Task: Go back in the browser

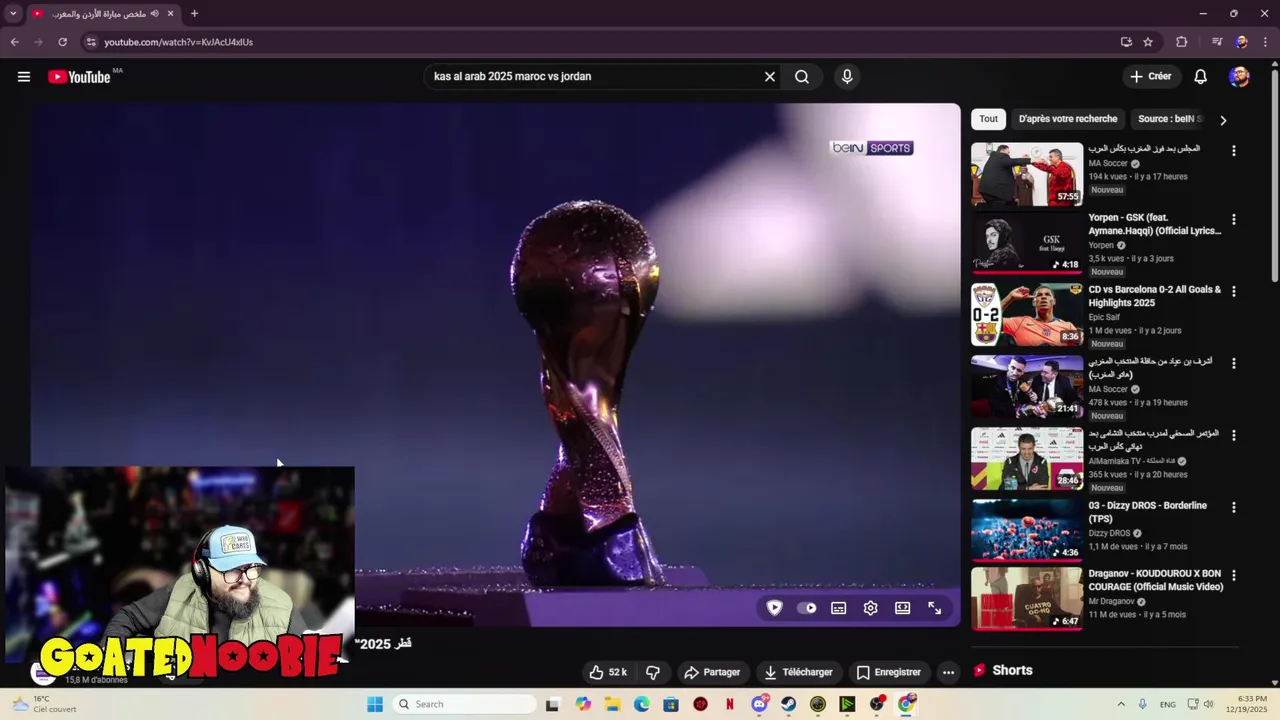Action: click(14, 42)
